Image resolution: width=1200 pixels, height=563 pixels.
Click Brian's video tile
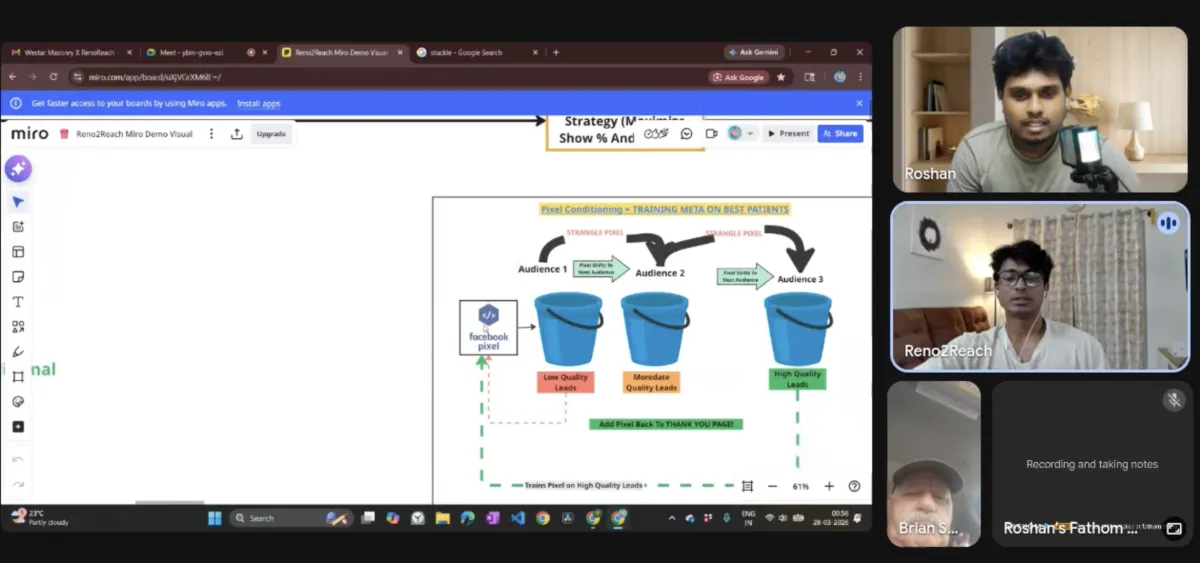point(934,463)
